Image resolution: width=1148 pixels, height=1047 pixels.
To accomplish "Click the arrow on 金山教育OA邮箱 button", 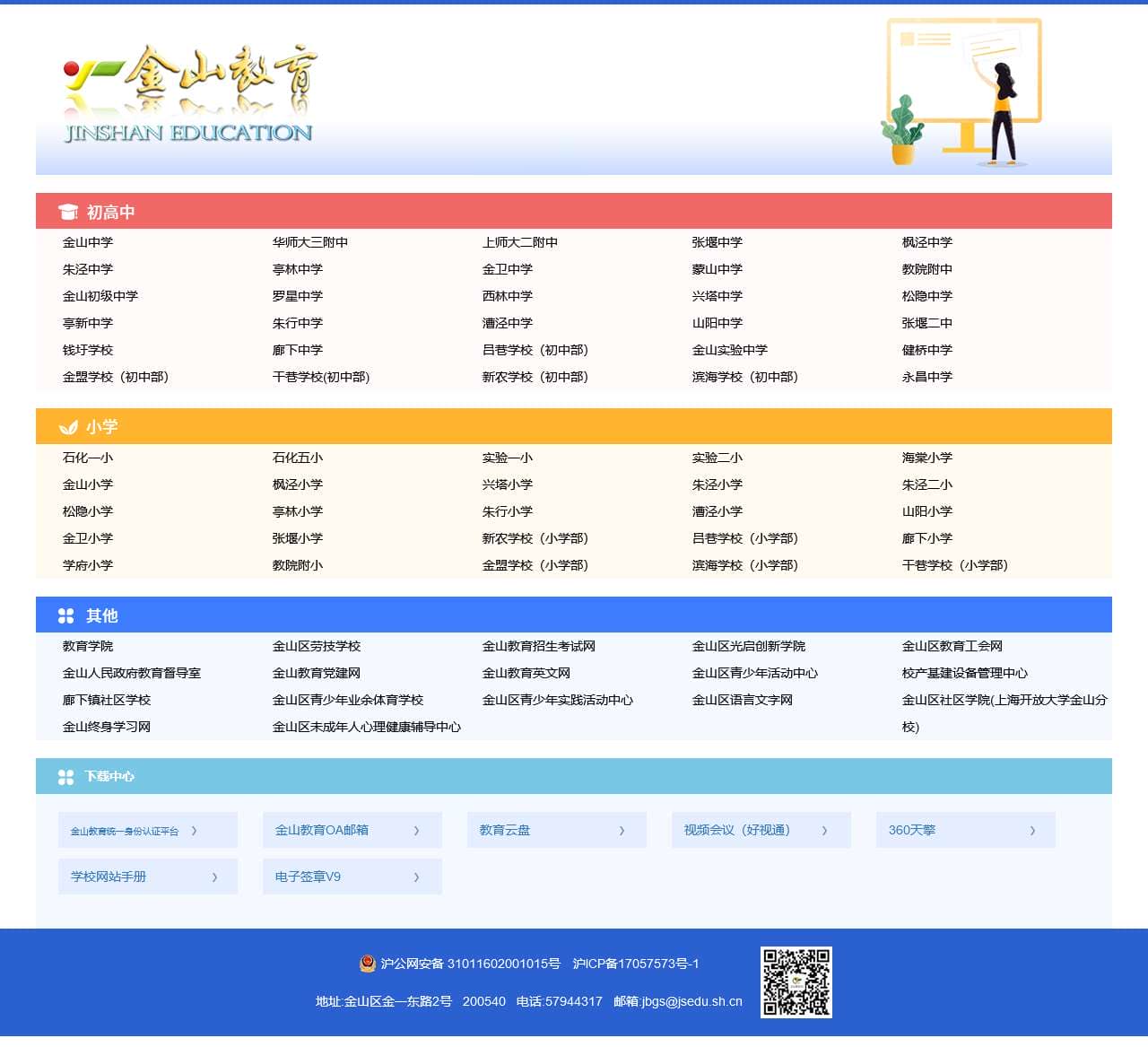I will pos(416,831).
